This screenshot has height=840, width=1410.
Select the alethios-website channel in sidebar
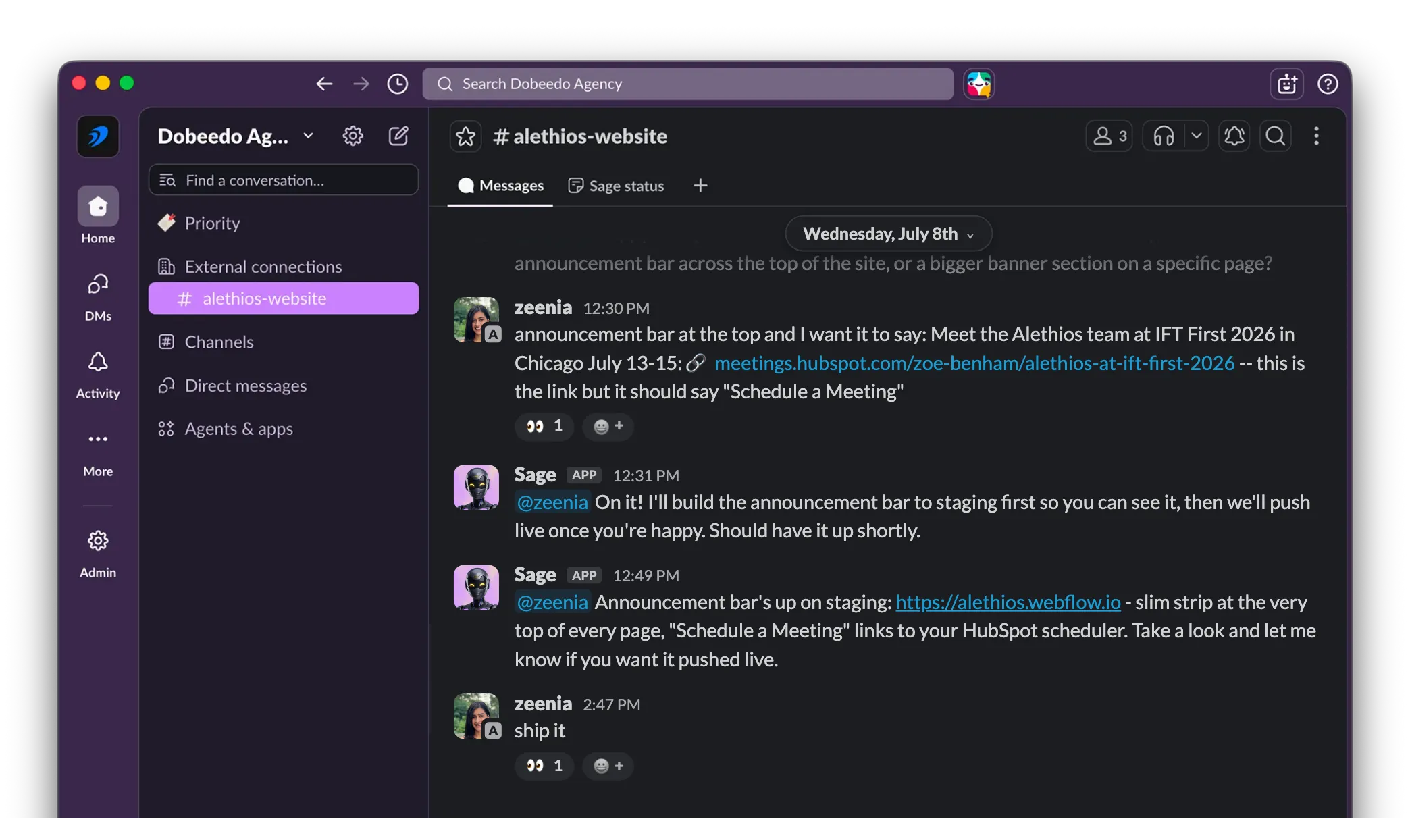click(x=284, y=298)
